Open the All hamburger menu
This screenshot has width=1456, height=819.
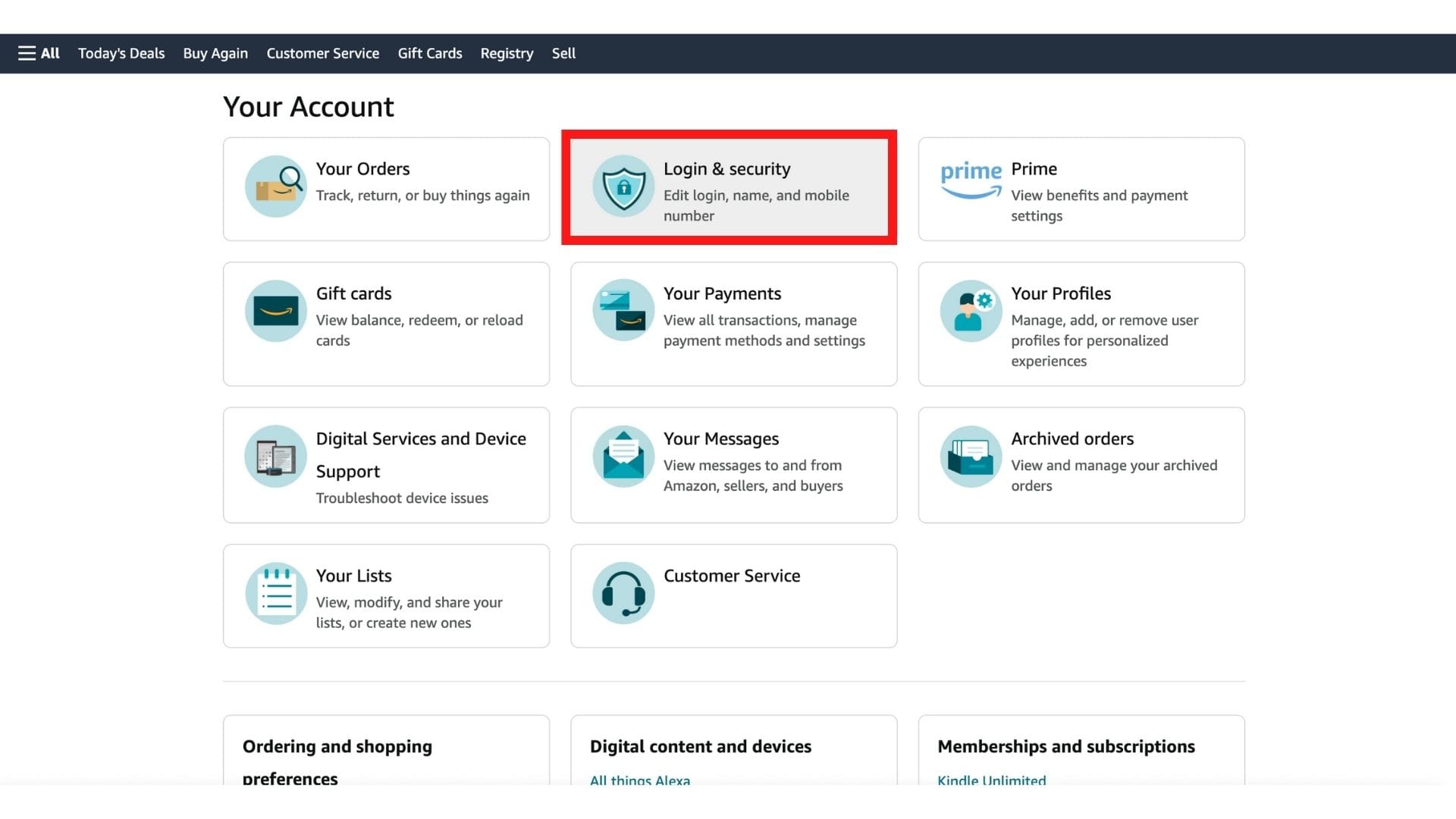[x=39, y=53]
